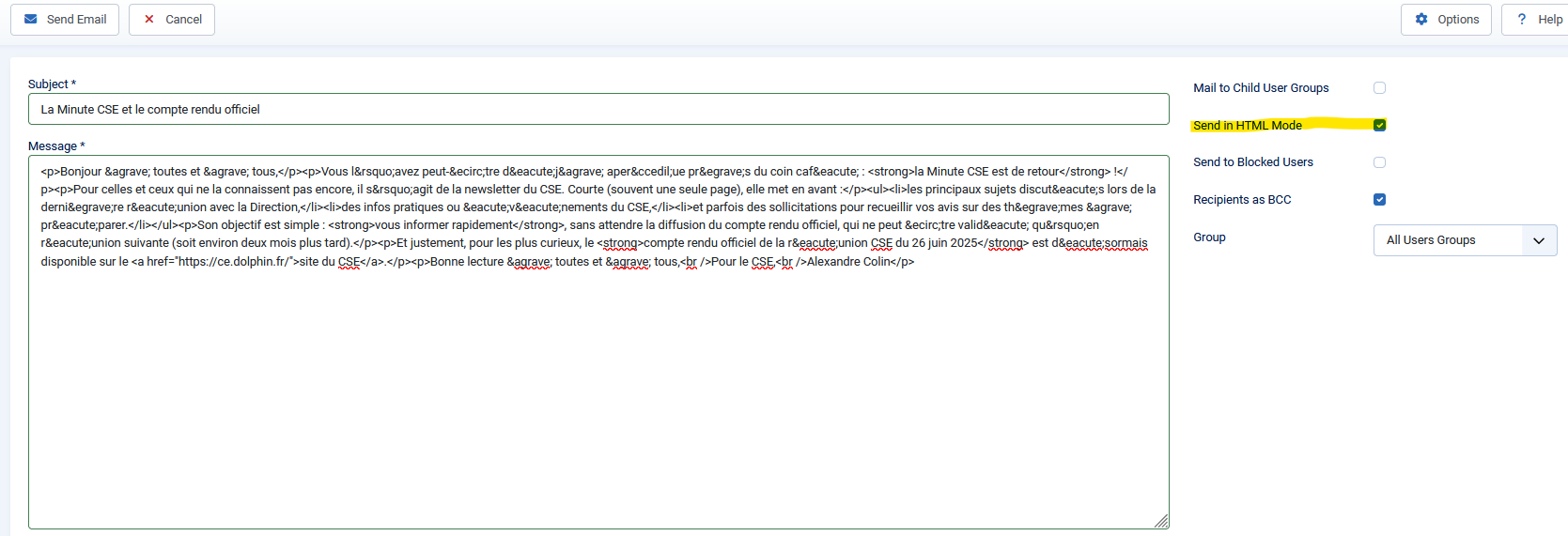Click the Send to Blocked Users label
This screenshot has height=536, width=1568.
(1252, 162)
